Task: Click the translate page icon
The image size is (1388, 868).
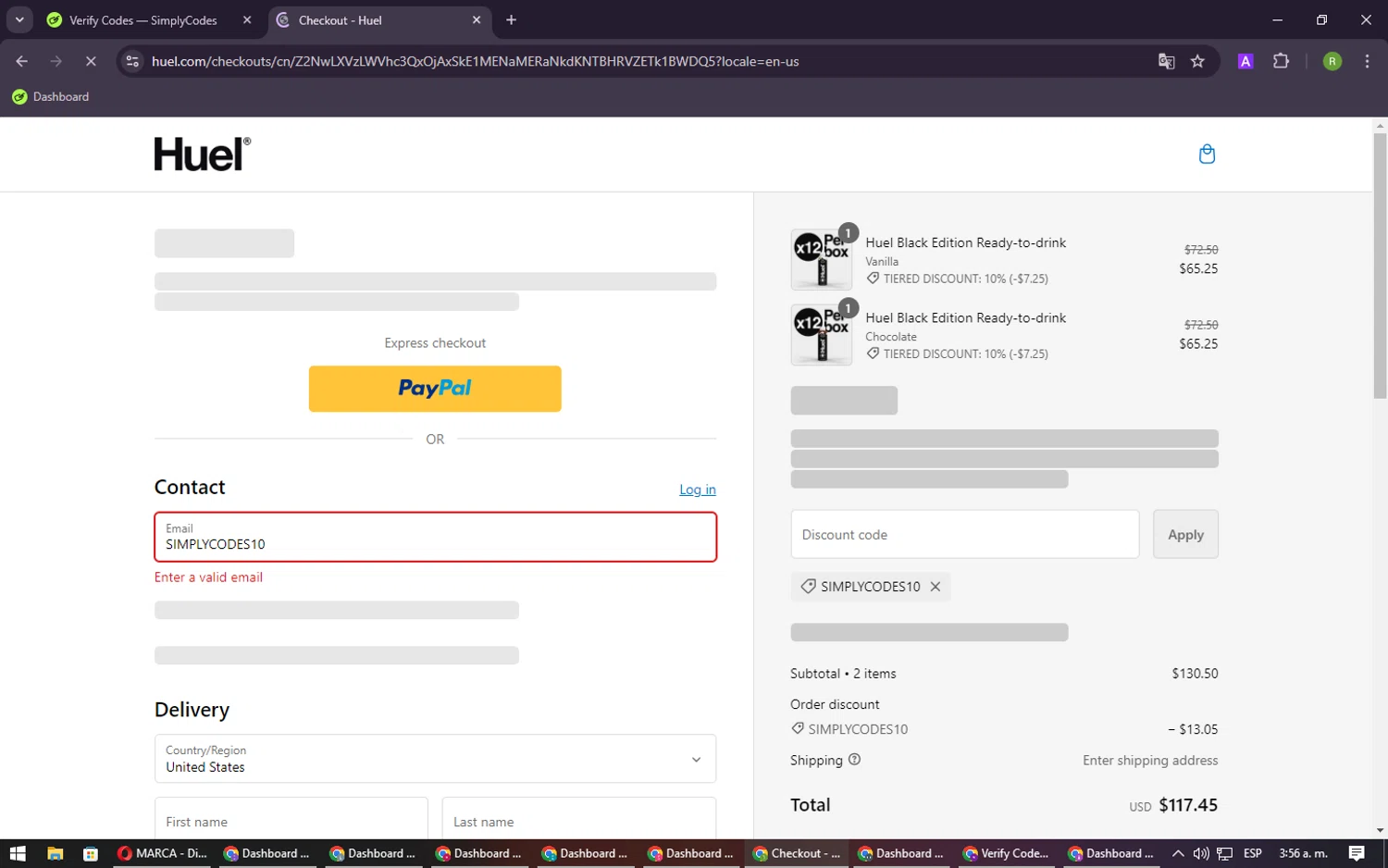Action: 1166,61
